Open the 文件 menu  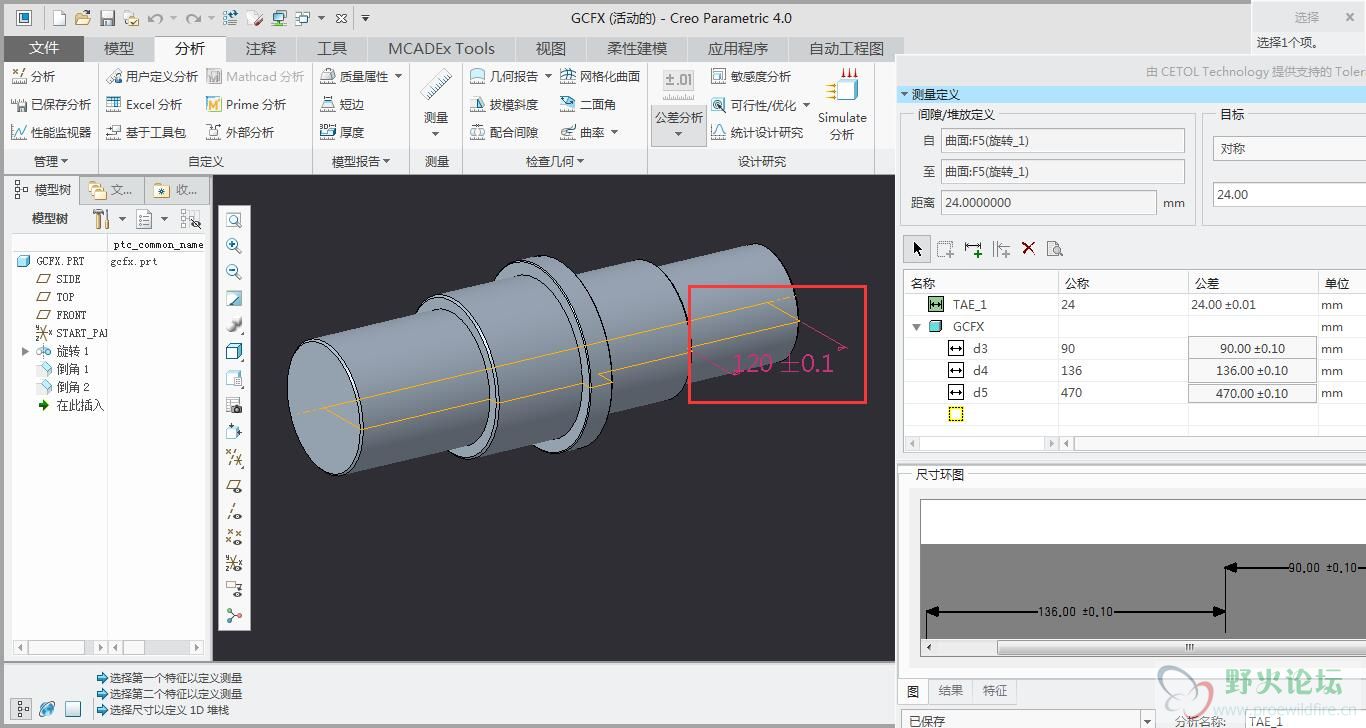44,48
